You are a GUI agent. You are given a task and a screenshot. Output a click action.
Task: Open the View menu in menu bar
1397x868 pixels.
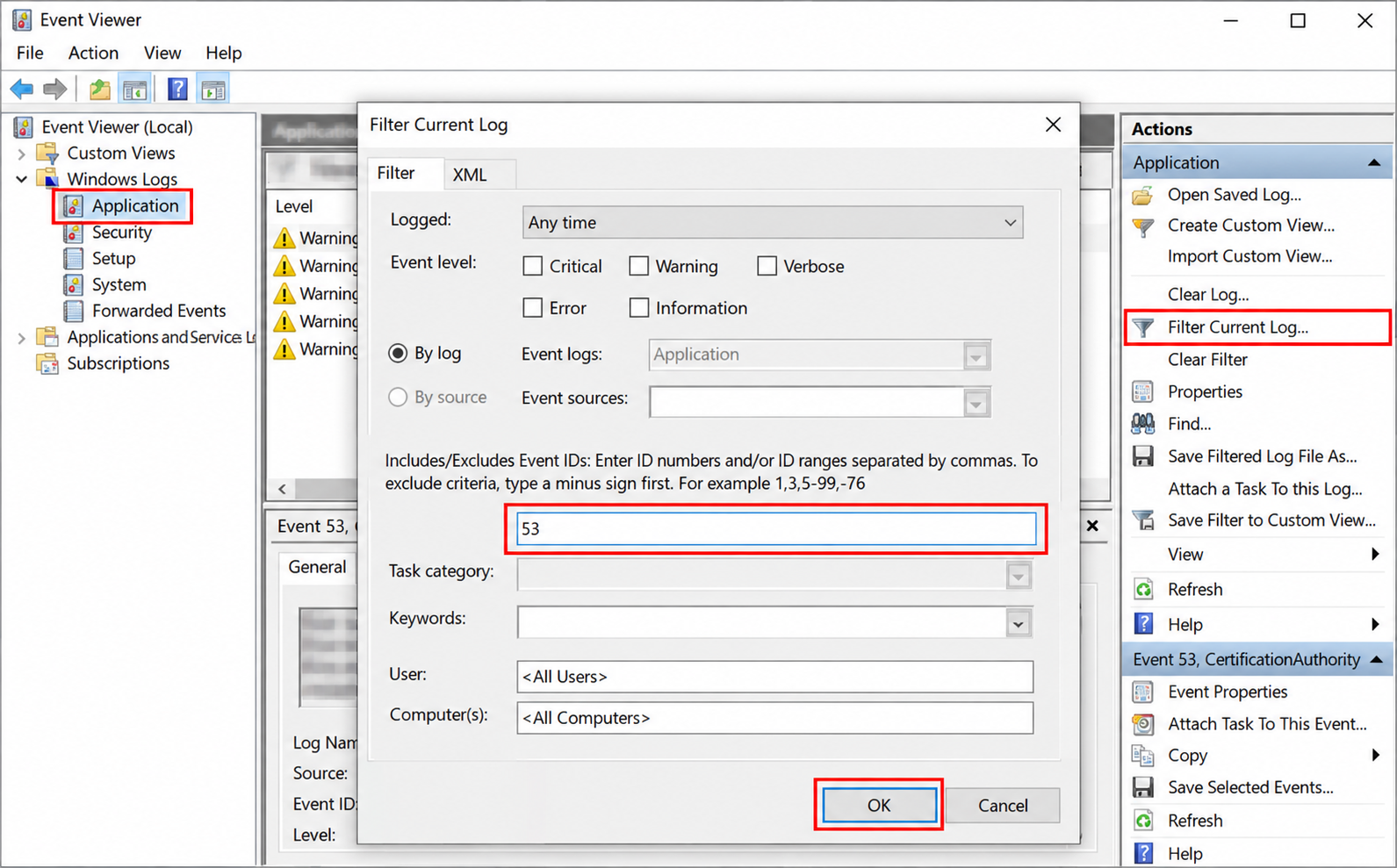tap(162, 53)
